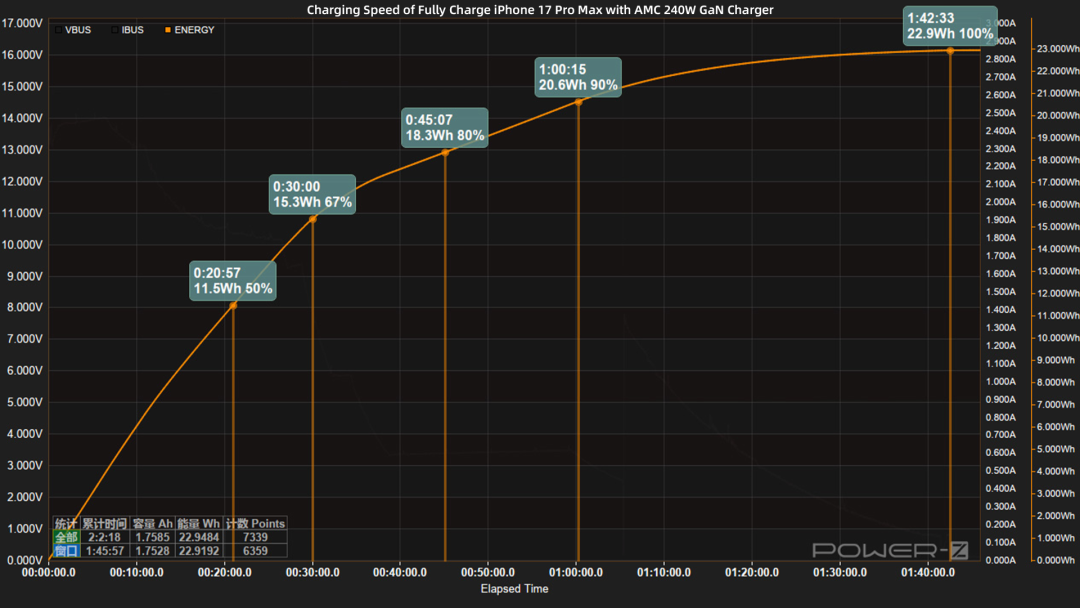This screenshot has width=1080, height=608.
Task: Select the 1:00:15 20.6Wh 90% annotation label
Action: coord(578,77)
